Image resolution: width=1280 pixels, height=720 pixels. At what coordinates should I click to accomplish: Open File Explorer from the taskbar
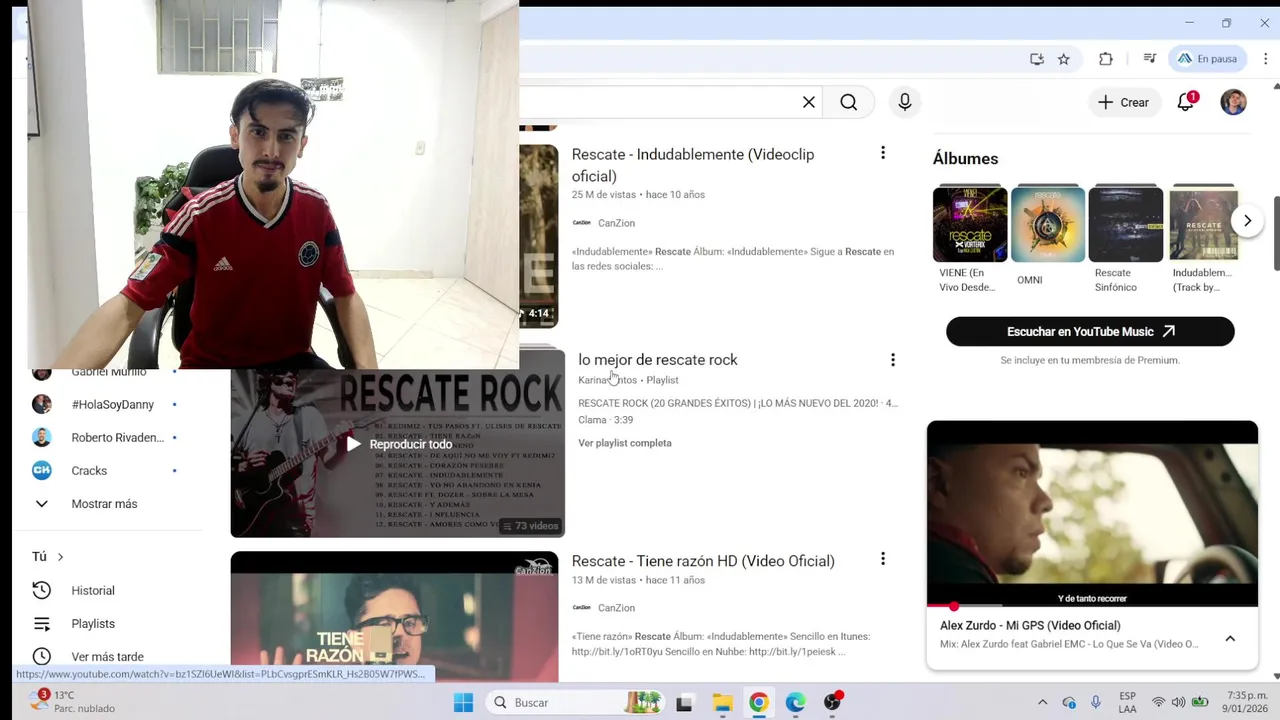click(722, 702)
